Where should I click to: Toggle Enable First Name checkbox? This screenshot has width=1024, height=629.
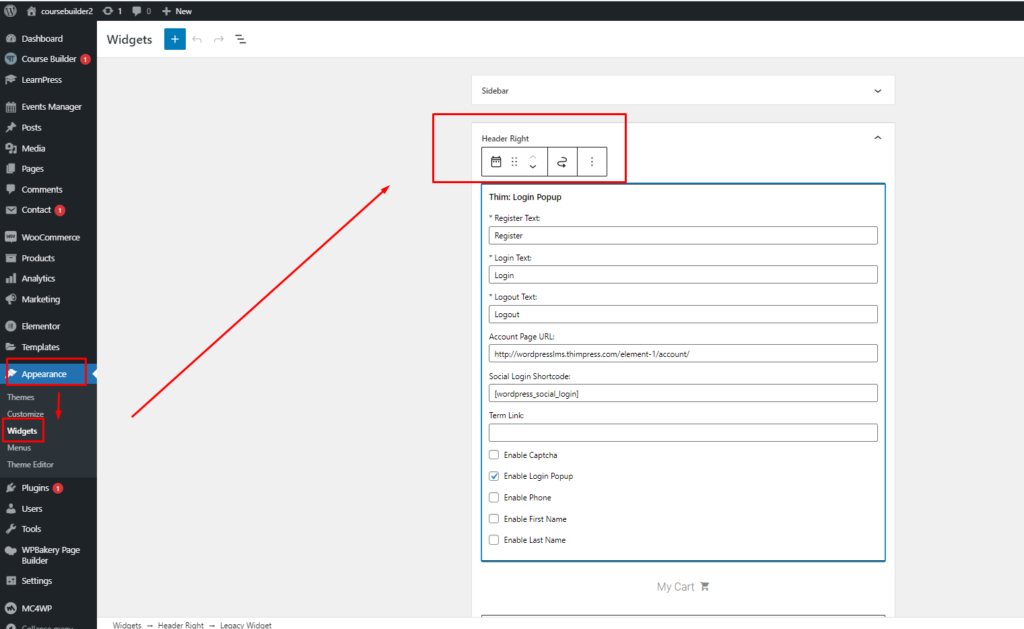(494, 519)
